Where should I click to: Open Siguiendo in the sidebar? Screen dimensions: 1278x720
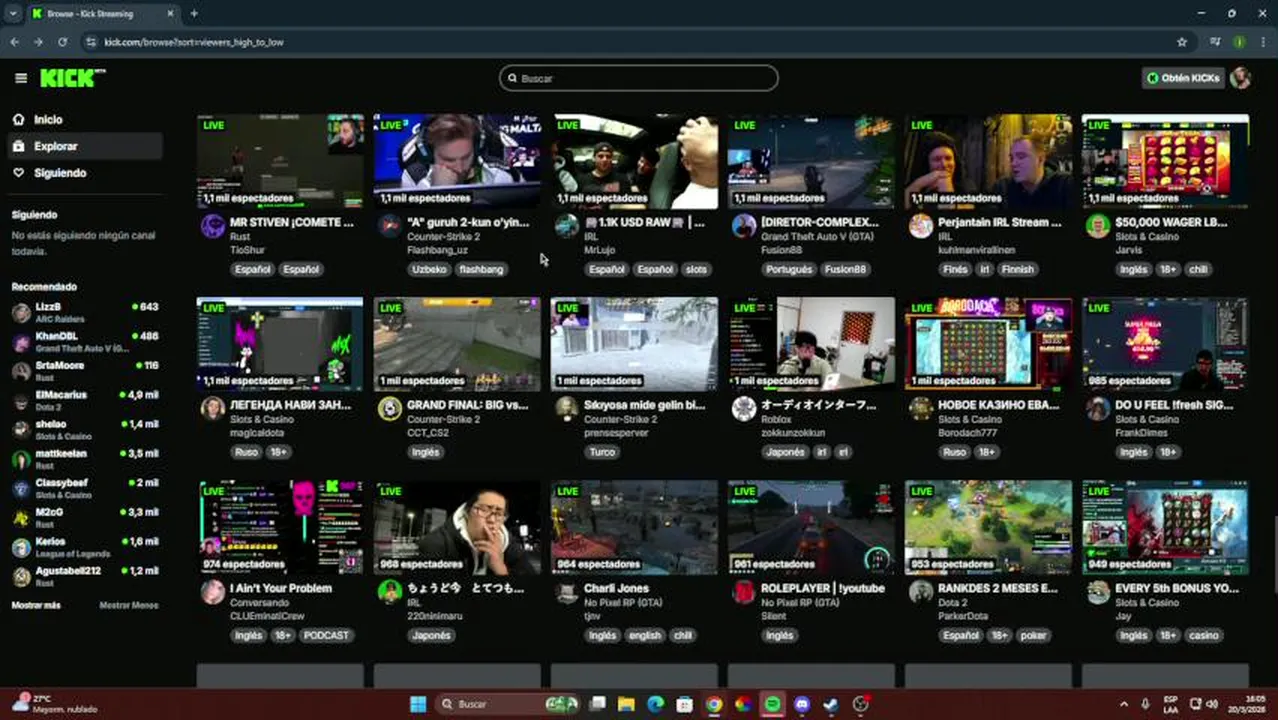[x=84, y=173]
